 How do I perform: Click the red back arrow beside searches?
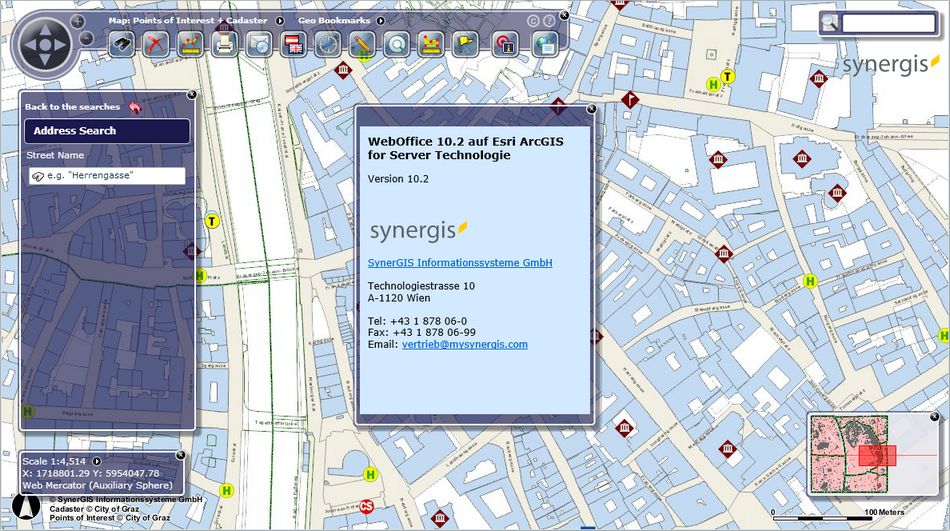click(135, 107)
